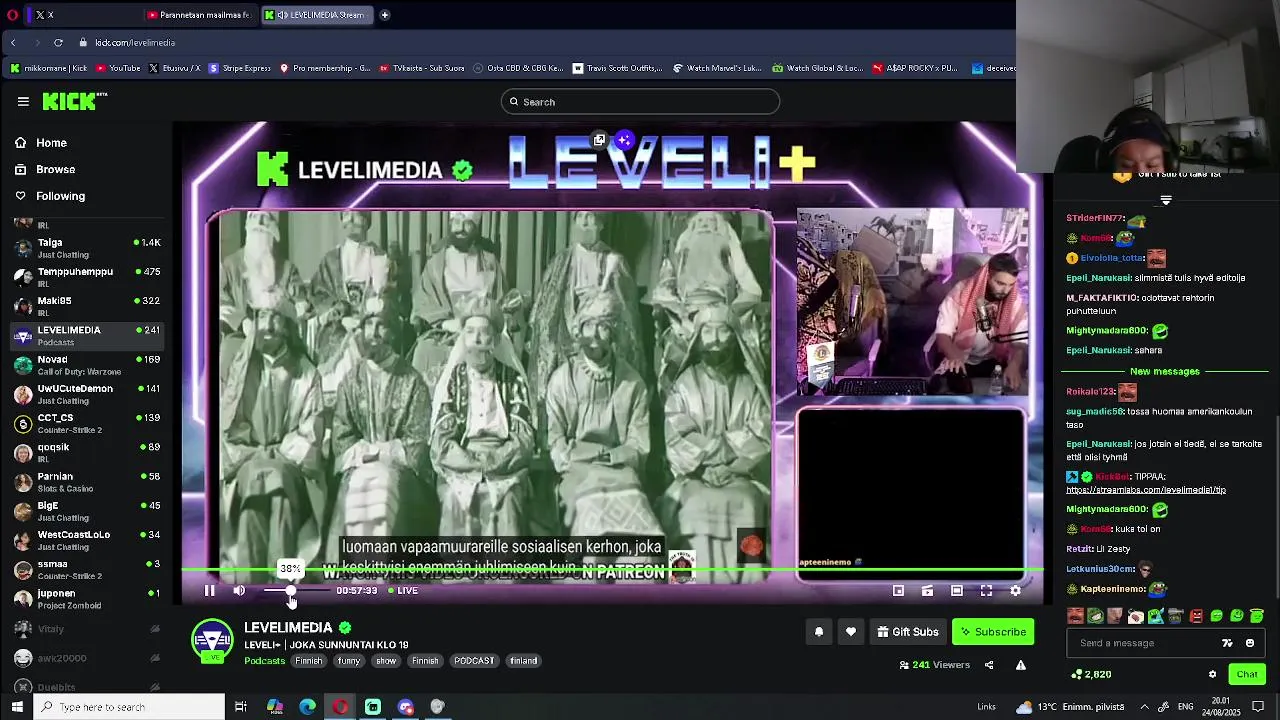Show hidden system tray icons
Image resolution: width=1280 pixels, height=720 pixels.
pyautogui.click(x=1144, y=707)
